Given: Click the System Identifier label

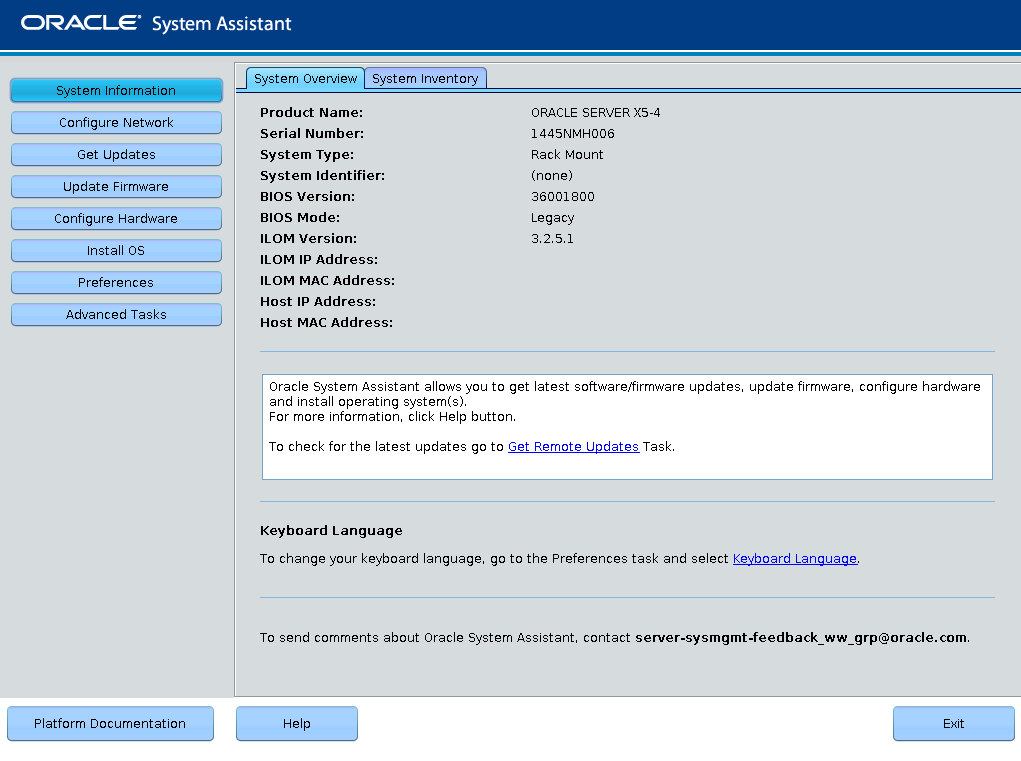Looking at the screenshot, I should click(322, 175).
